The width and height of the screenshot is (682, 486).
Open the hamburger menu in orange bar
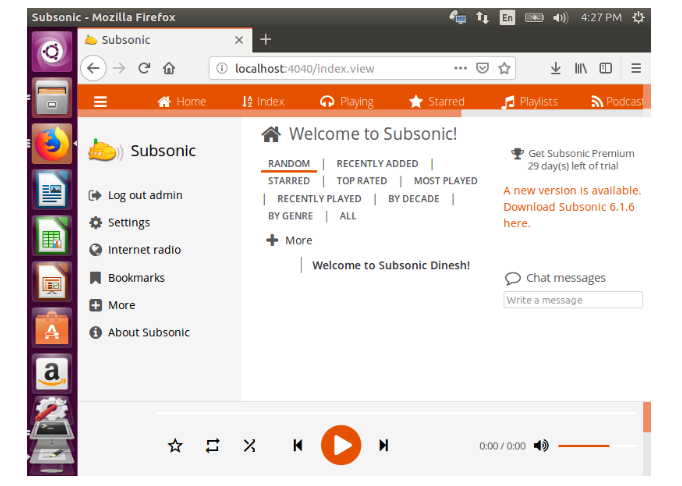[x=100, y=101]
